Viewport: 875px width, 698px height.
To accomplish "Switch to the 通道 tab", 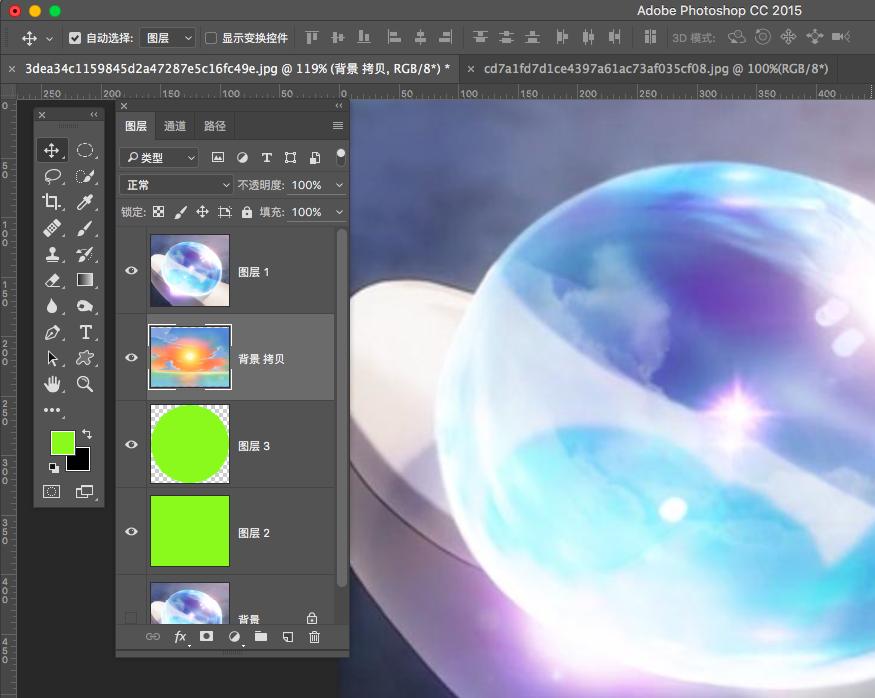I will 175,126.
